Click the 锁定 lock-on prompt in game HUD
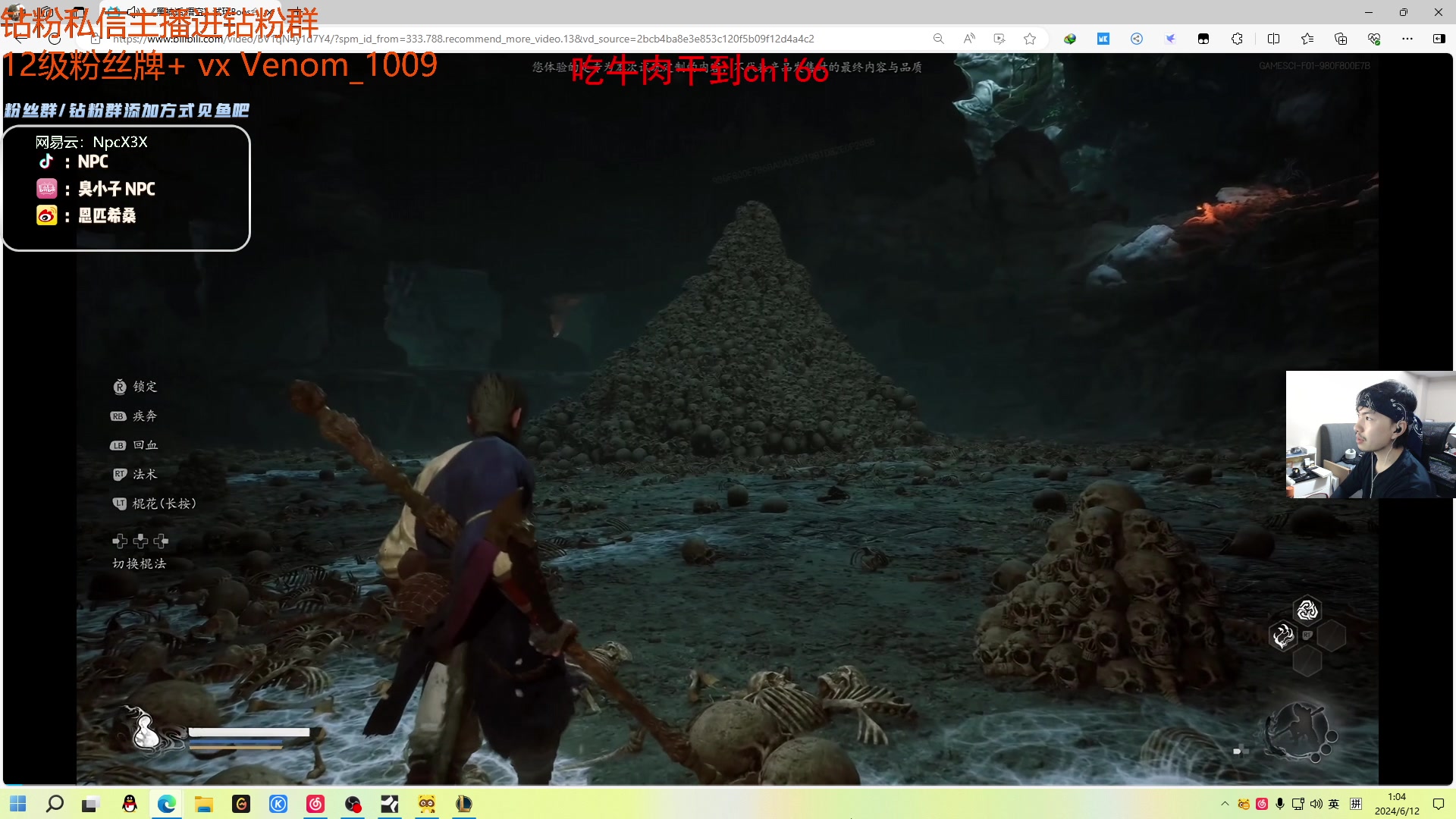Image resolution: width=1456 pixels, height=819 pixels. (x=135, y=387)
